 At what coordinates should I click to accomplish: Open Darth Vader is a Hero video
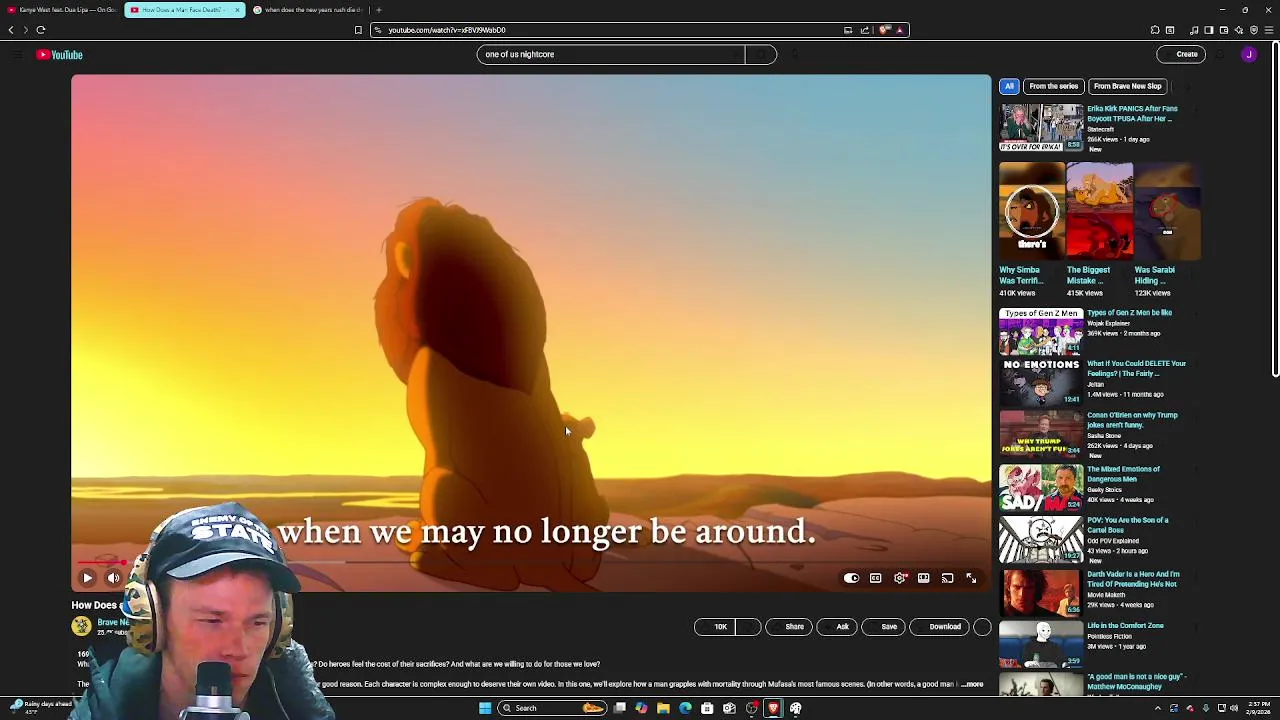tap(1041, 592)
